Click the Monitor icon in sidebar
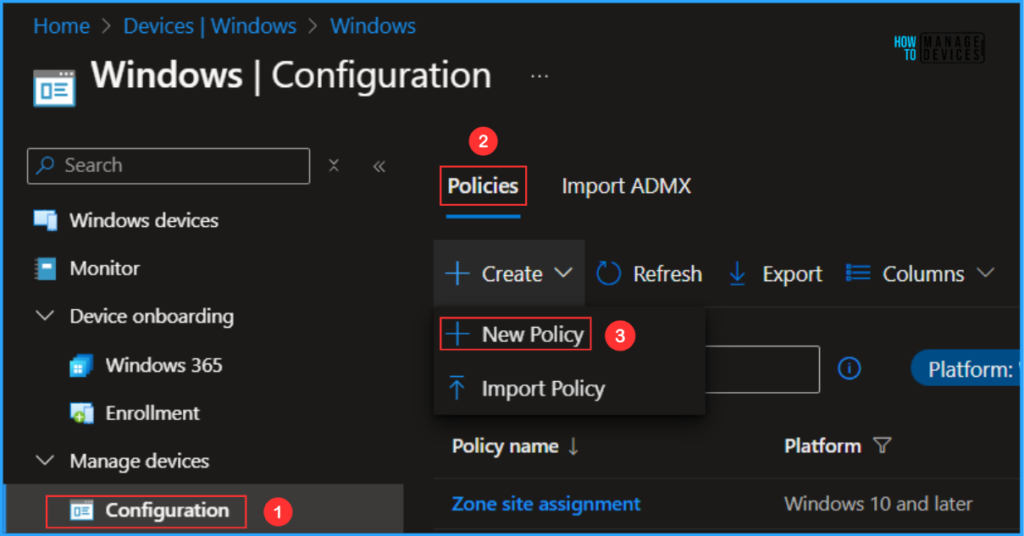This screenshot has width=1024, height=536. pyautogui.click(x=46, y=268)
